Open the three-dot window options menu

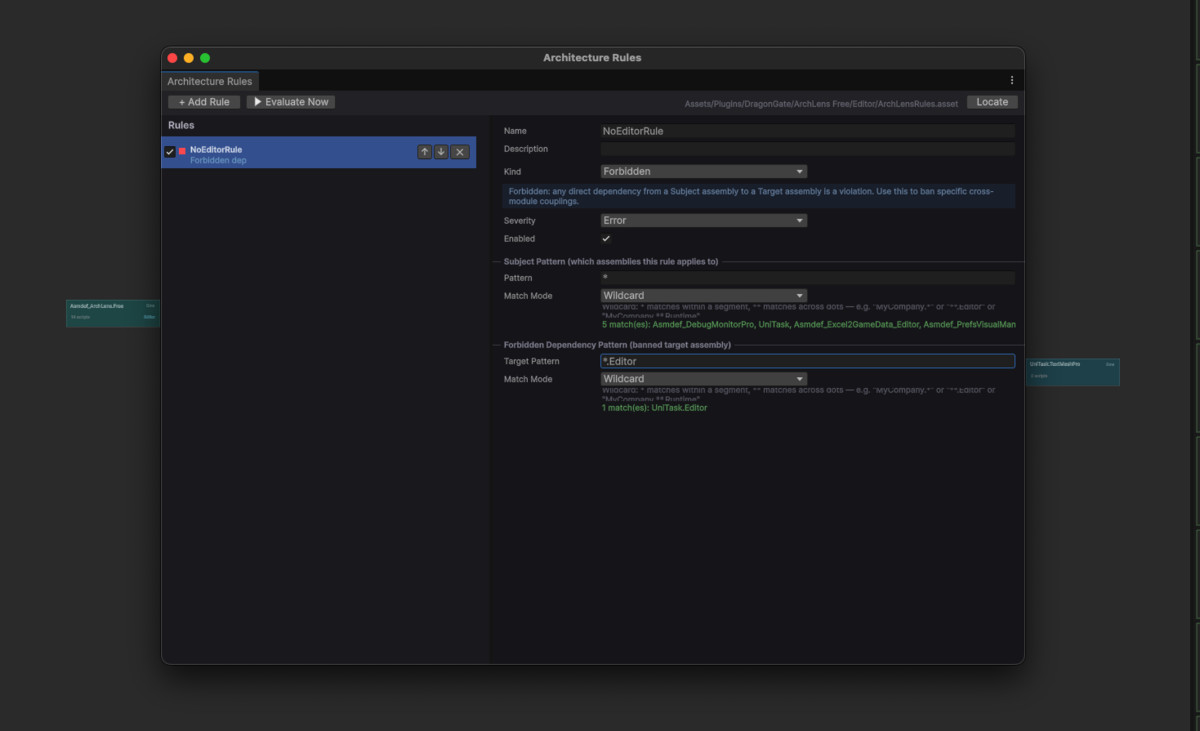1011,80
